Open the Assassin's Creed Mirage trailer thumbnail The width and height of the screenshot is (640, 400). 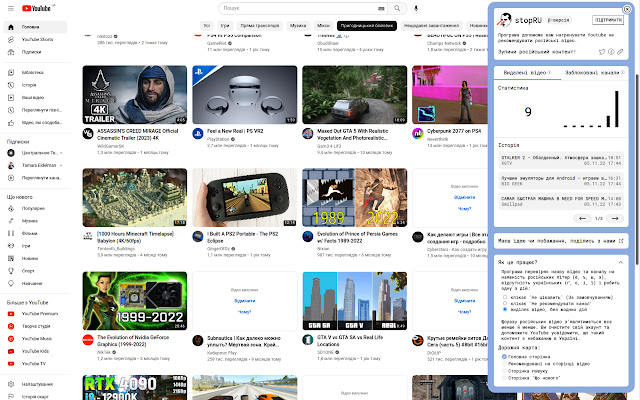[135, 95]
